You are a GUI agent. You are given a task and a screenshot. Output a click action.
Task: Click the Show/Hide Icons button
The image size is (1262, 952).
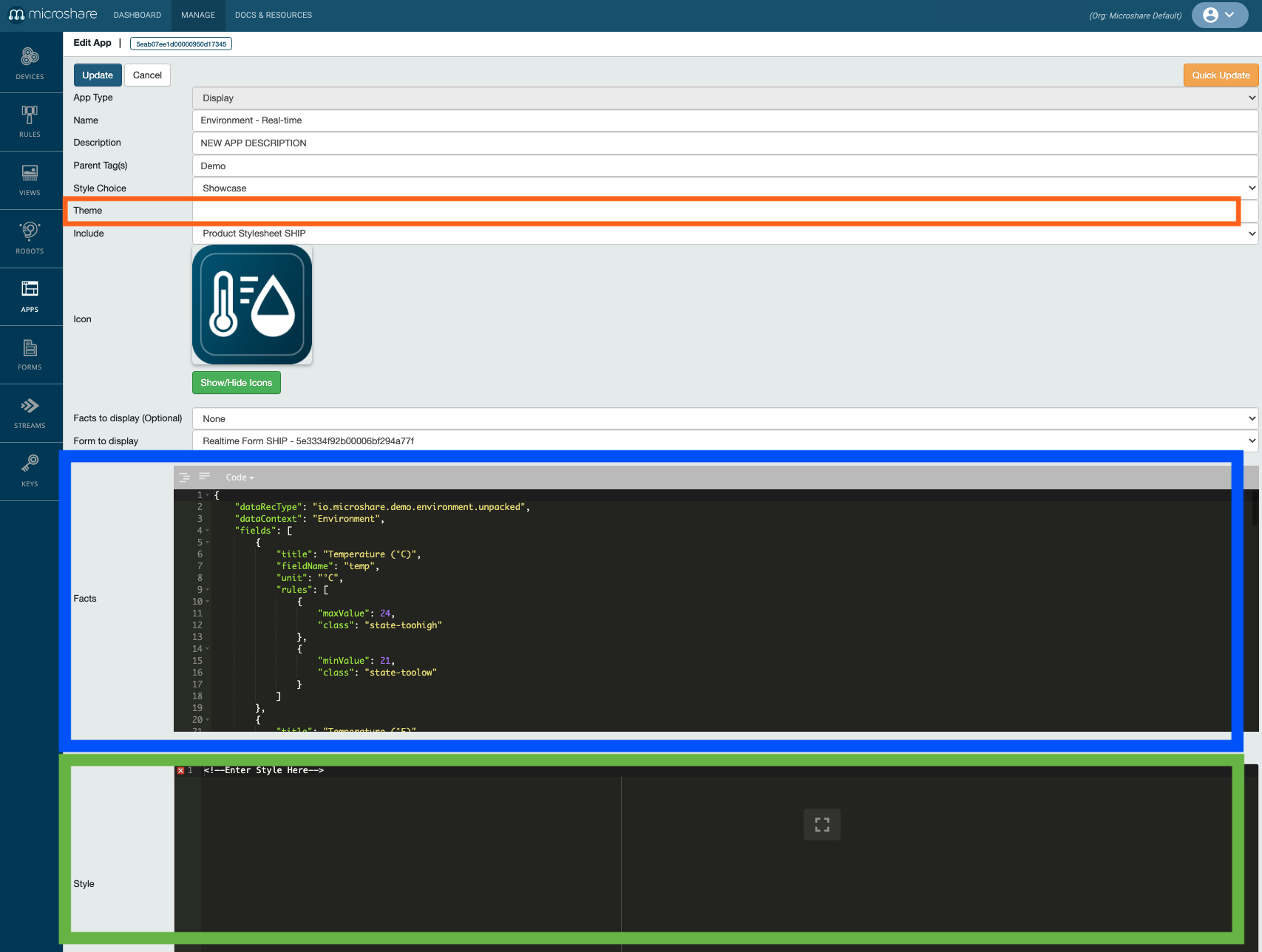[237, 383]
